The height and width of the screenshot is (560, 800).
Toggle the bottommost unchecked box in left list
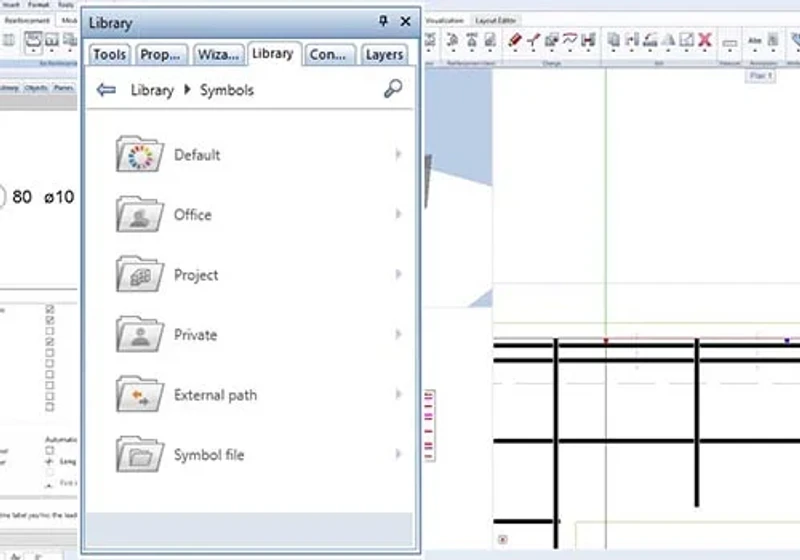click(x=49, y=407)
